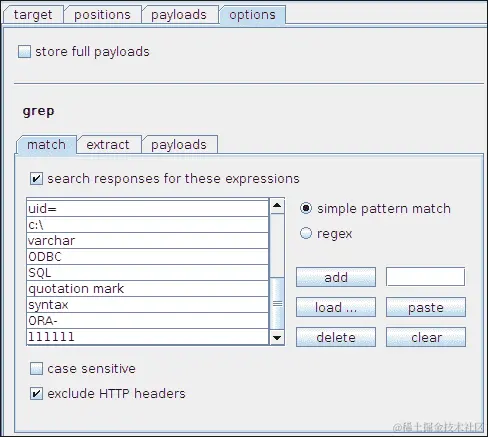488x437 pixels.
Task: Enable store full payloads checkbox
Action: [24, 52]
